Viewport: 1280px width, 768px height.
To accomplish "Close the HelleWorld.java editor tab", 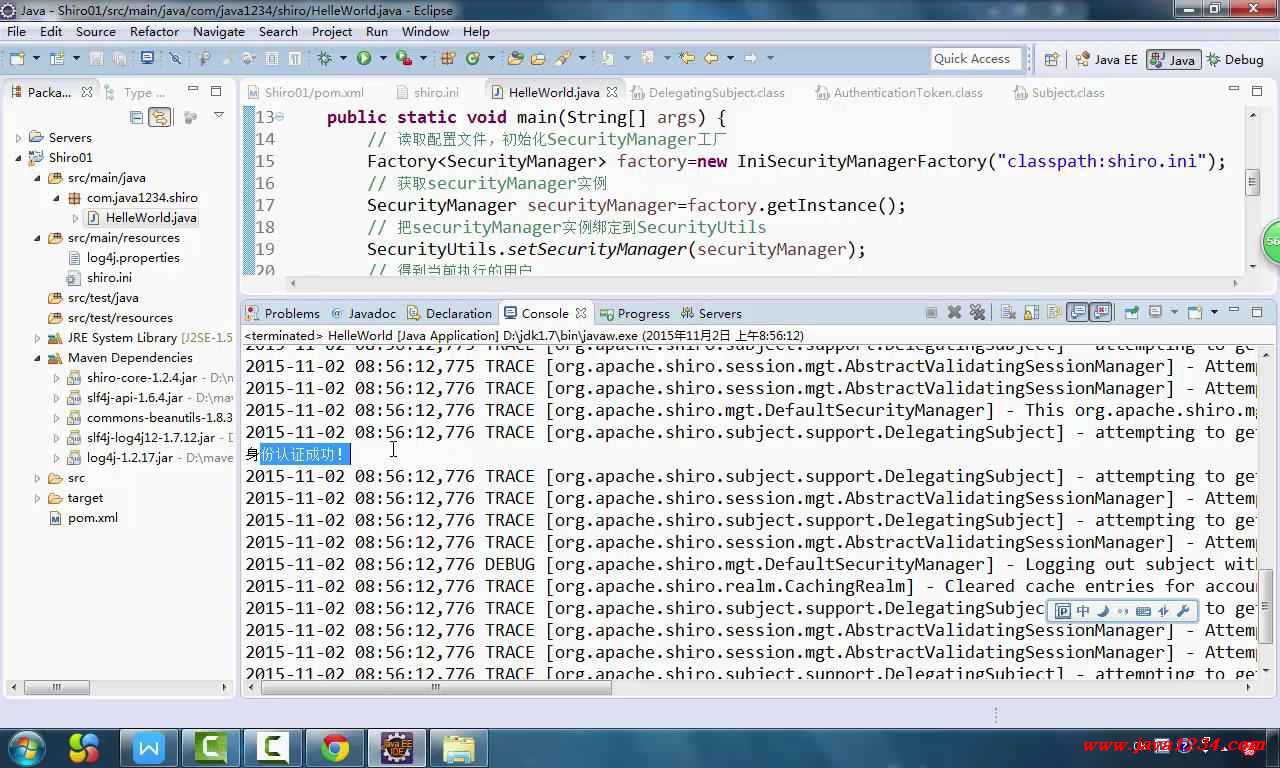I will tap(612, 92).
